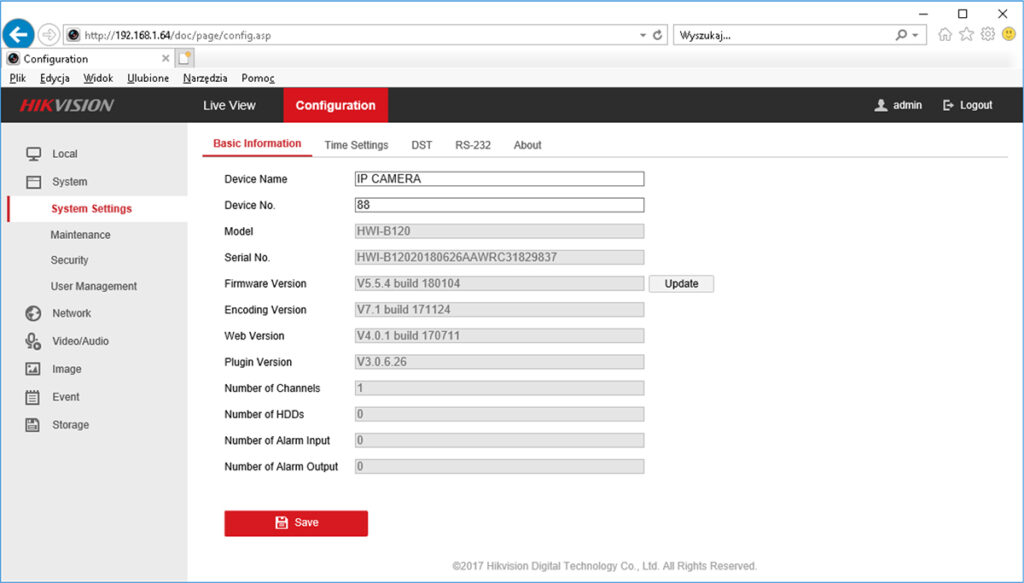Click the Update firmware button

tap(681, 283)
